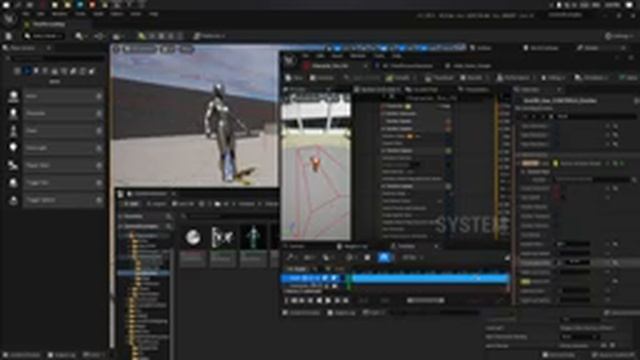
Task: Open the Perspective view dropdown in the level viewport
Action: 140,49
